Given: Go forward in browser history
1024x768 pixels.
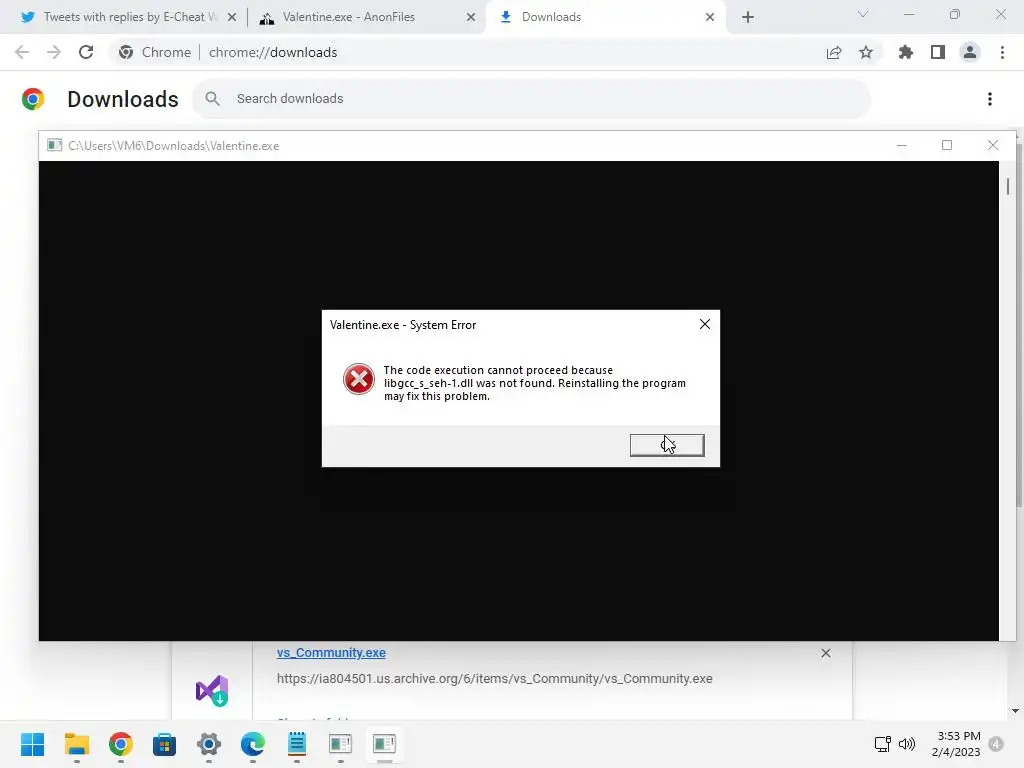Looking at the screenshot, I should 54,52.
